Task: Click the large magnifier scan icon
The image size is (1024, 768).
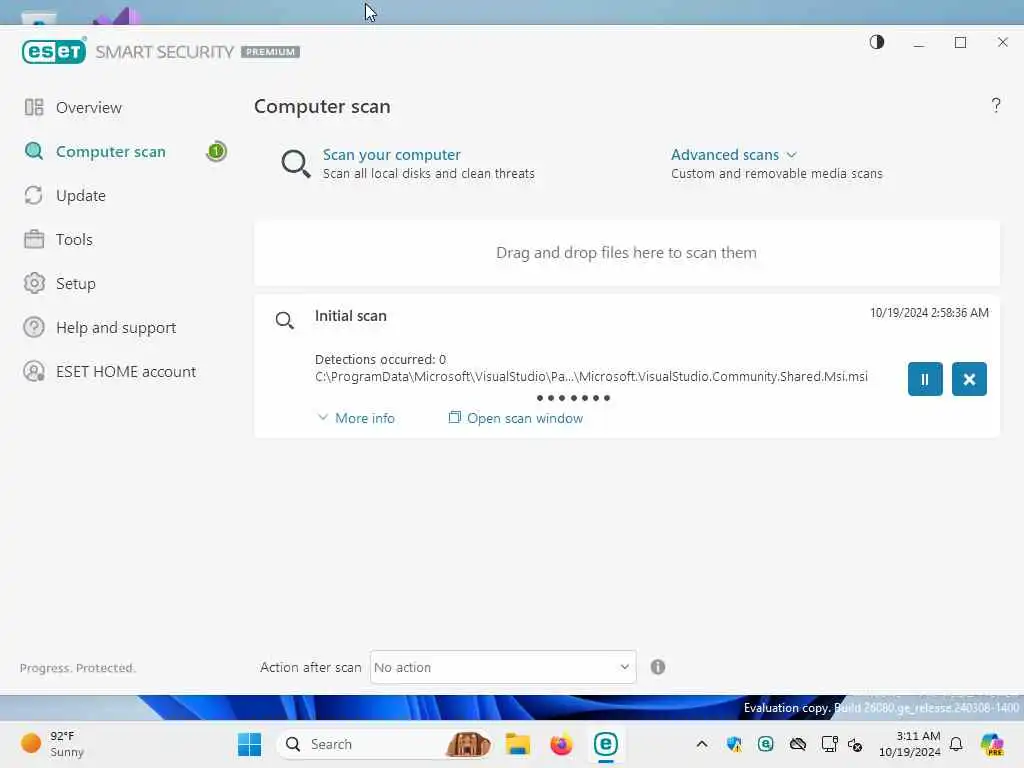Action: coord(295,163)
